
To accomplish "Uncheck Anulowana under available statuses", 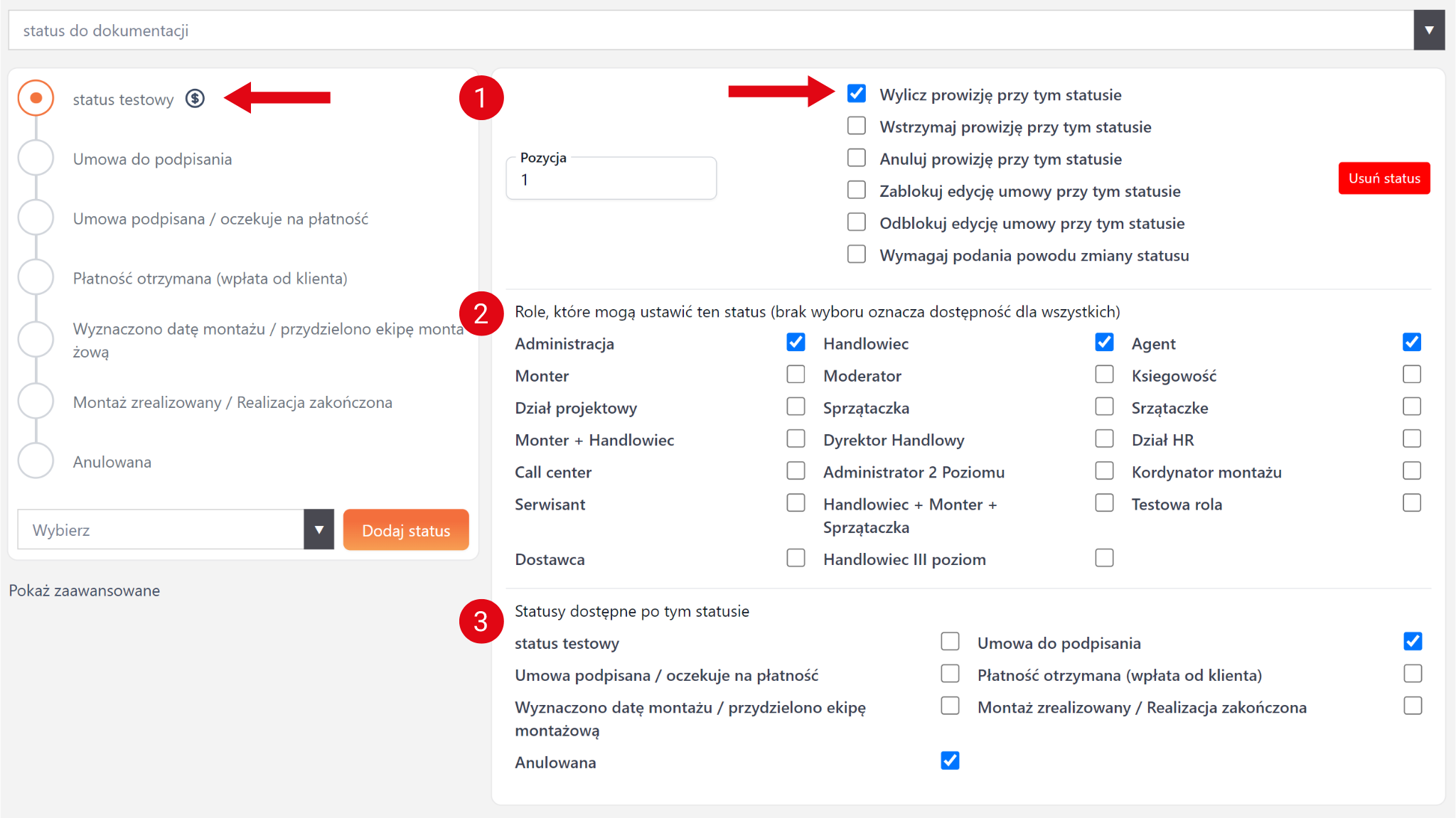I will tap(950, 761).
